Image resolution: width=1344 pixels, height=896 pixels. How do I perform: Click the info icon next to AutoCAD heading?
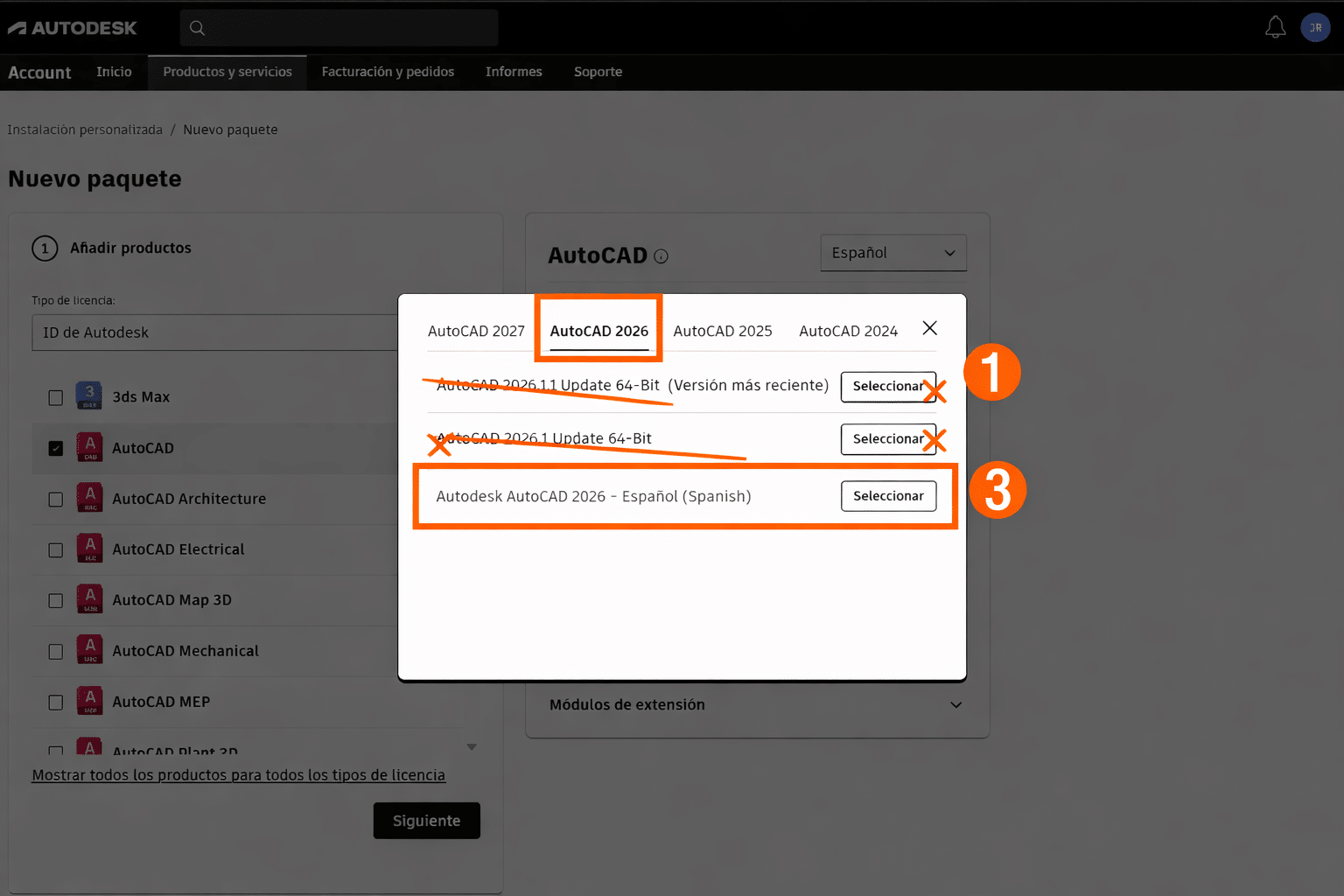[661, 255]
